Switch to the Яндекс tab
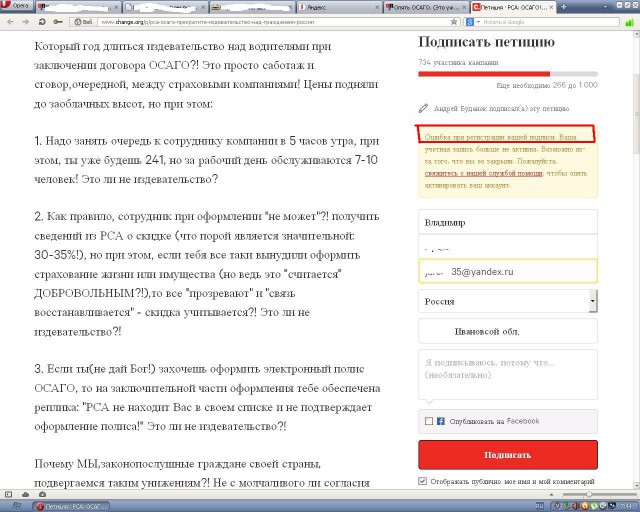The height and width of the screenshot is (512, 640). point(339,7)
